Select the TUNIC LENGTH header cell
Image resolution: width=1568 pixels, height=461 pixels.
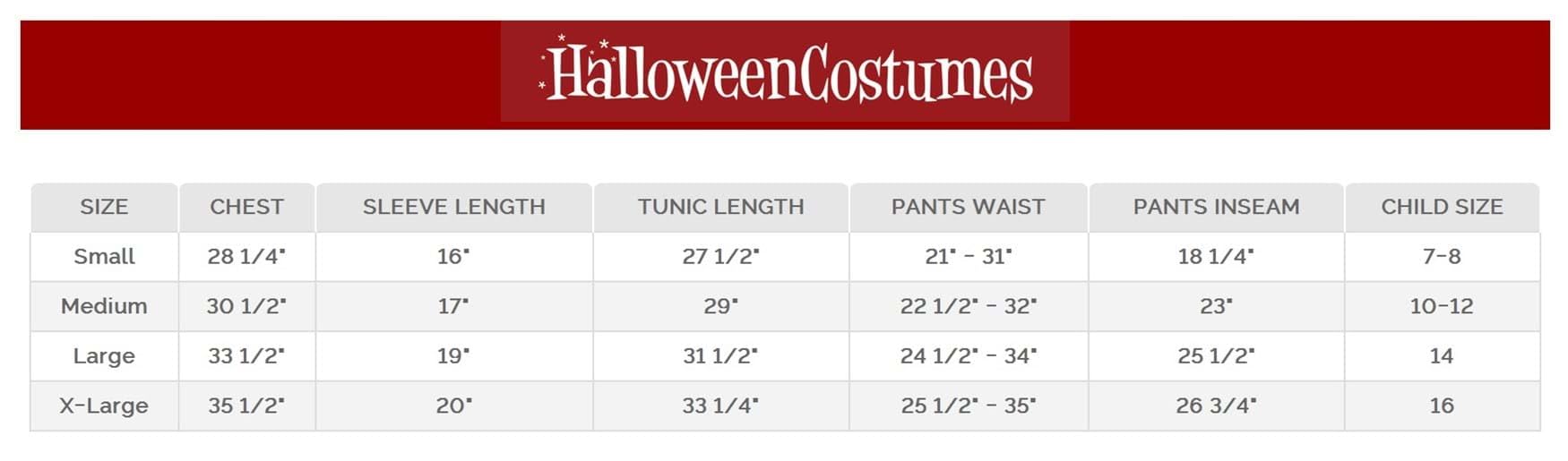point(720,207)
